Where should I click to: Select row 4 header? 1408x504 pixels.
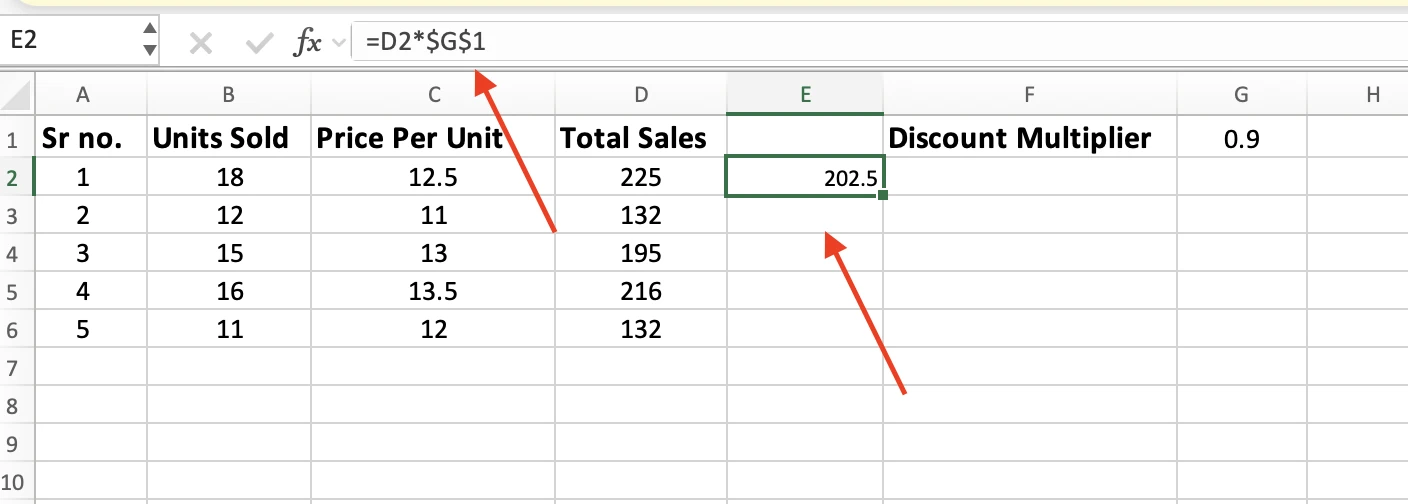click(x=16, y=253)
